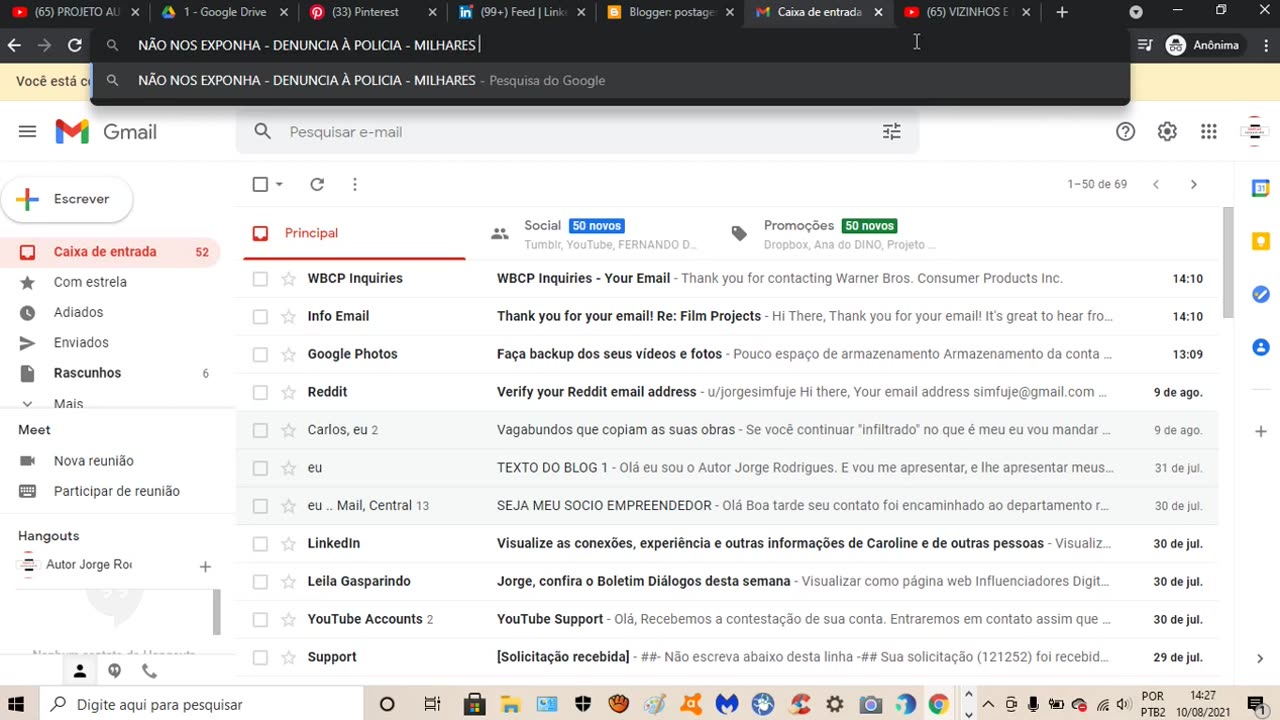Tick the Reddit email checkbox
Image resolution: width=1280 pixels, height=720 pixels.
point(260,392)
